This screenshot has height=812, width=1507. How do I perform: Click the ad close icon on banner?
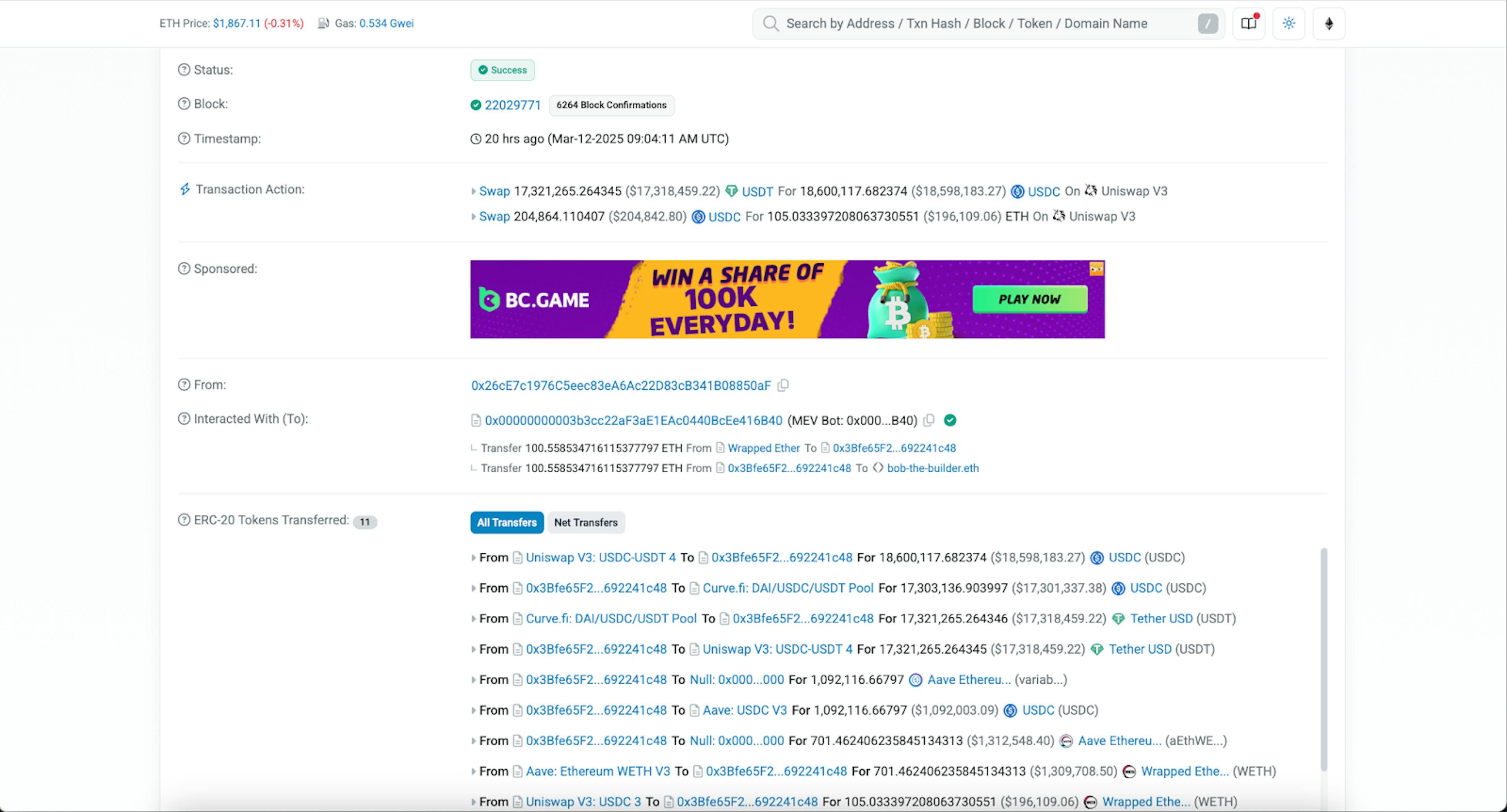click(x=1096, y=269)
